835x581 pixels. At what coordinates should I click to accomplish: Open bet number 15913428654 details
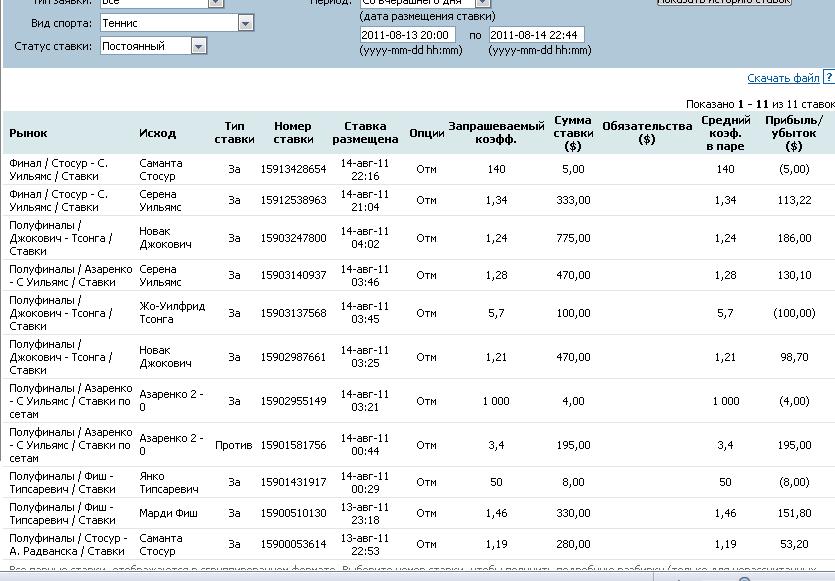coord(293,170)
